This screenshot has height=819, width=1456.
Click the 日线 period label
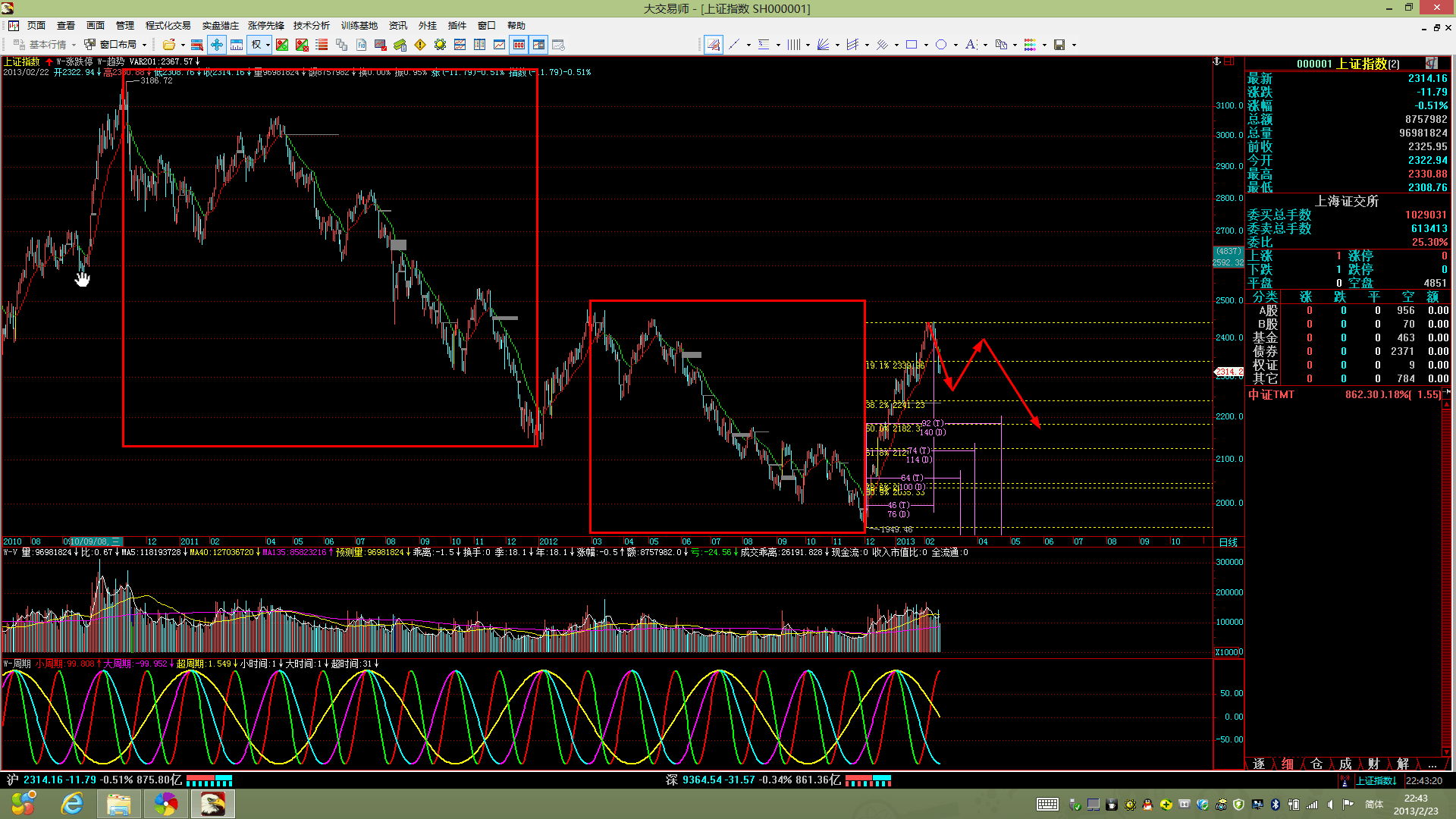(1228, 542)
